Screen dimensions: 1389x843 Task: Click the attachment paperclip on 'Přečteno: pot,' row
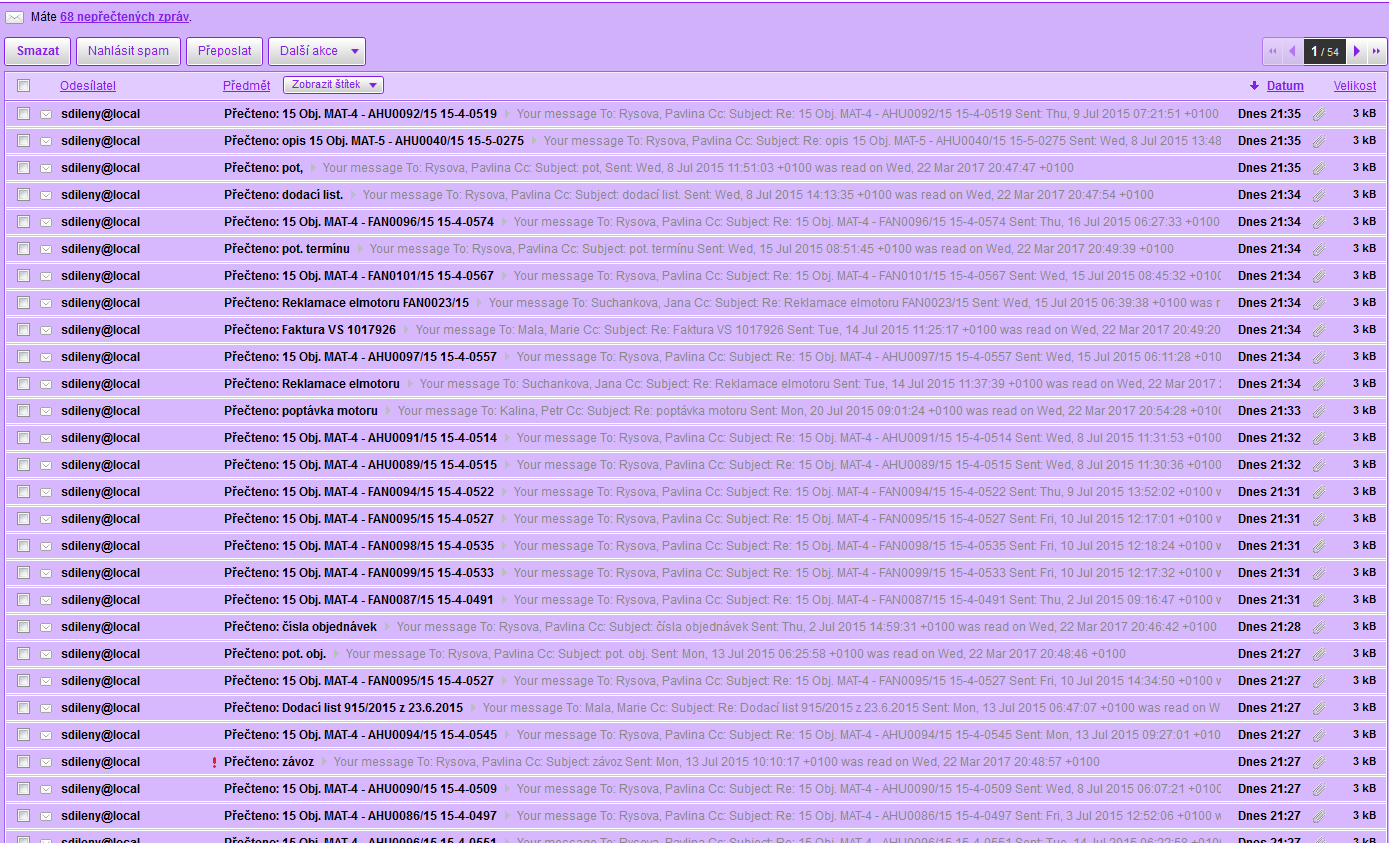pos(1319,168)
